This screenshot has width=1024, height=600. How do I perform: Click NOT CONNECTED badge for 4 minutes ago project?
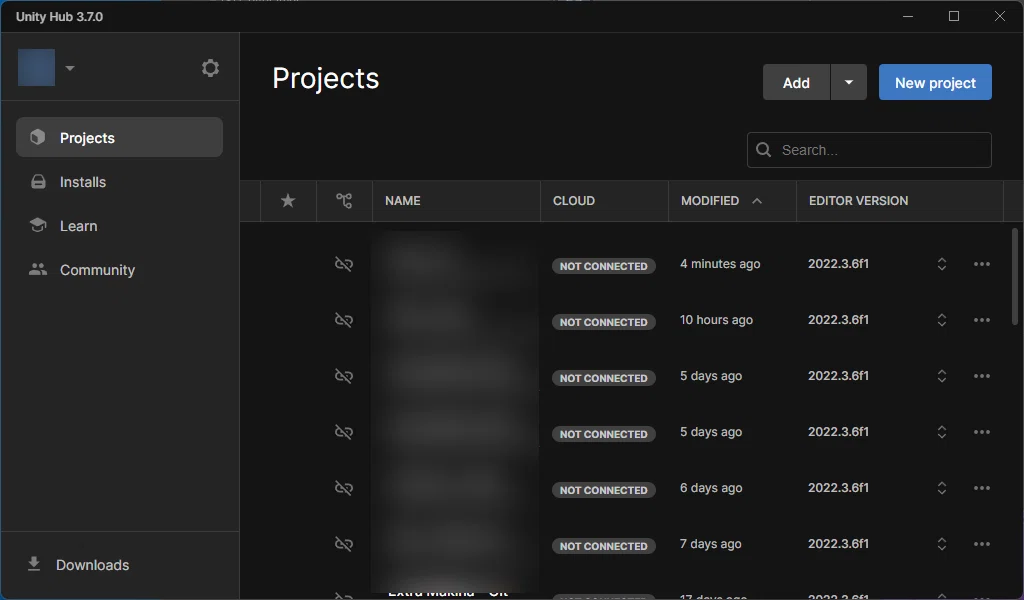point(603,266)
